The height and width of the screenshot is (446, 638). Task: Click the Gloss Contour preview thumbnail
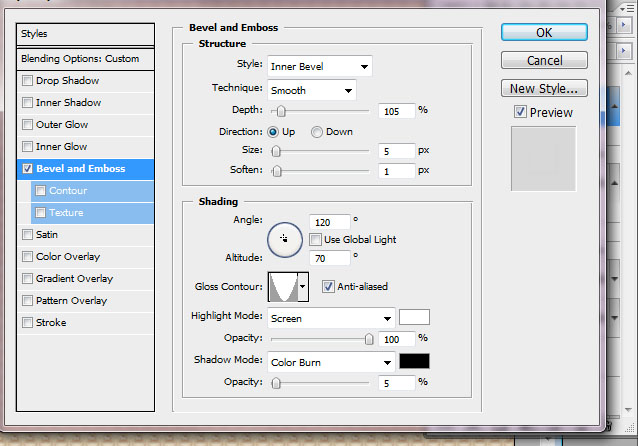click(282, 288)
